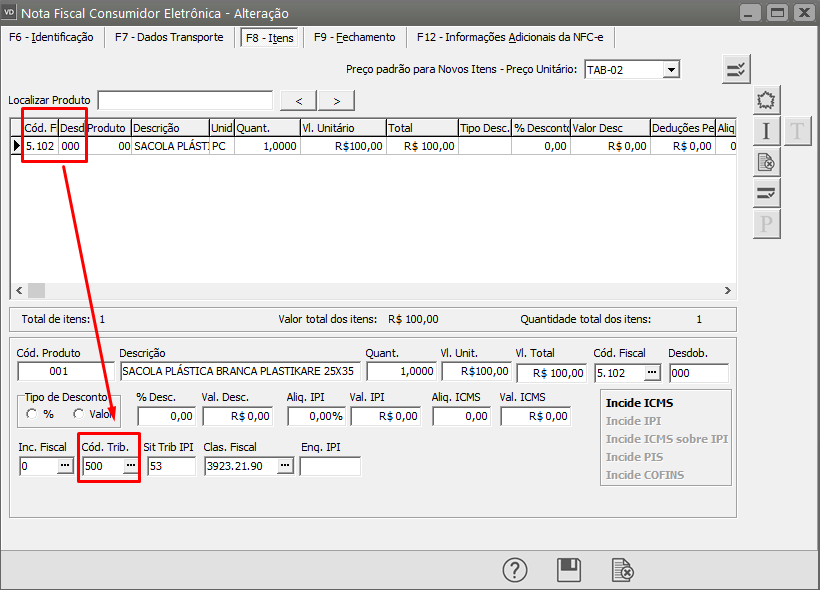Expand the TAB-02 price table dropdown
This screenshot has height=590, width=820.
click(x=671, y=69)
